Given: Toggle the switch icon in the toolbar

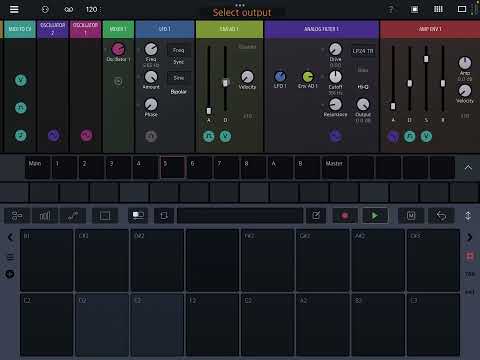Looking at the screenshot, I should tap(138, 215).
